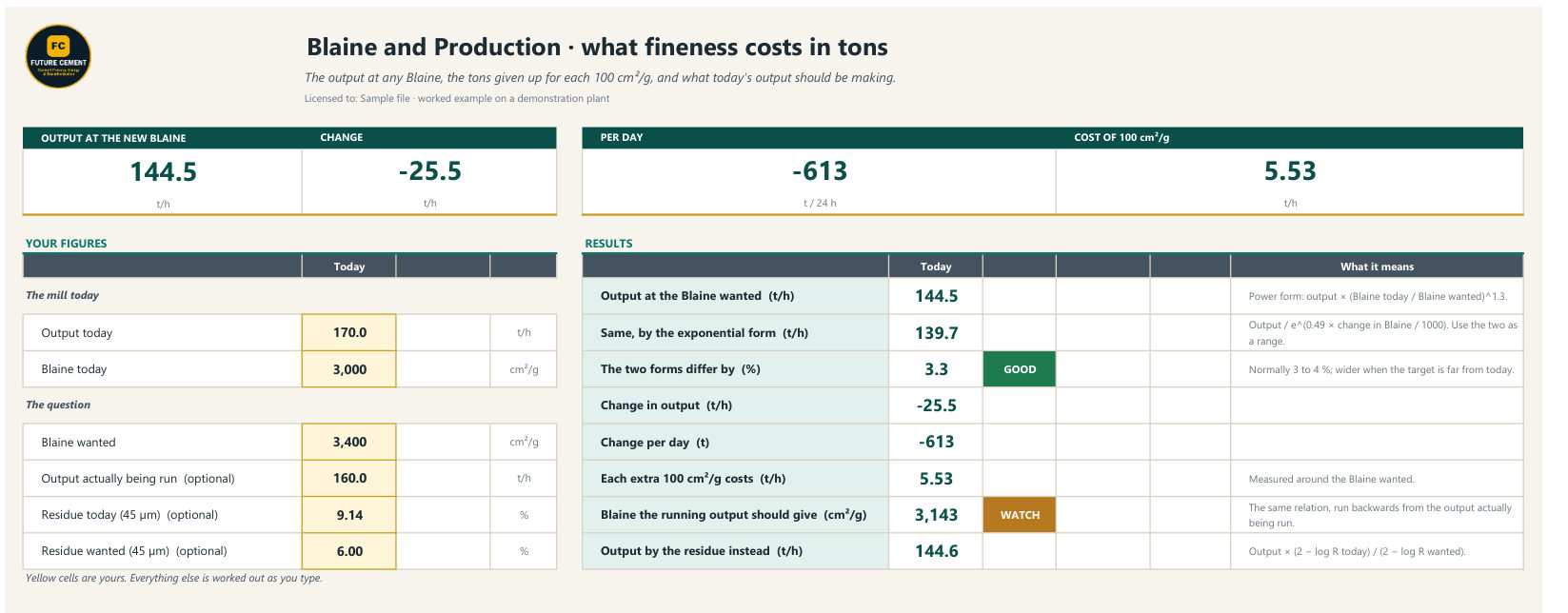
Task: Click the OUTPUT AT THE NEW BLAINE card header
Action: pyautogui.click(x=113, y=138)
